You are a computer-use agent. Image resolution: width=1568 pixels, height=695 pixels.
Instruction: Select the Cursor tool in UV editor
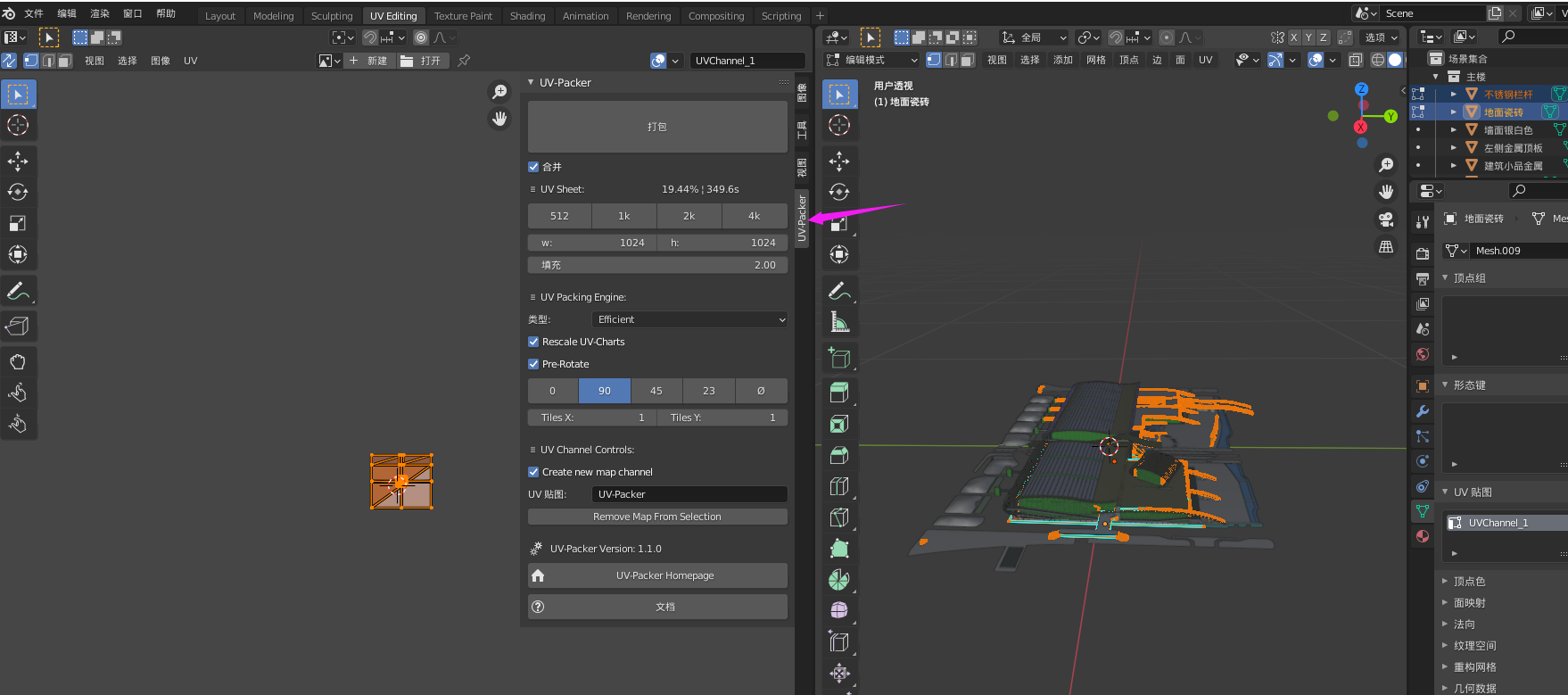(x=18, y=125)
